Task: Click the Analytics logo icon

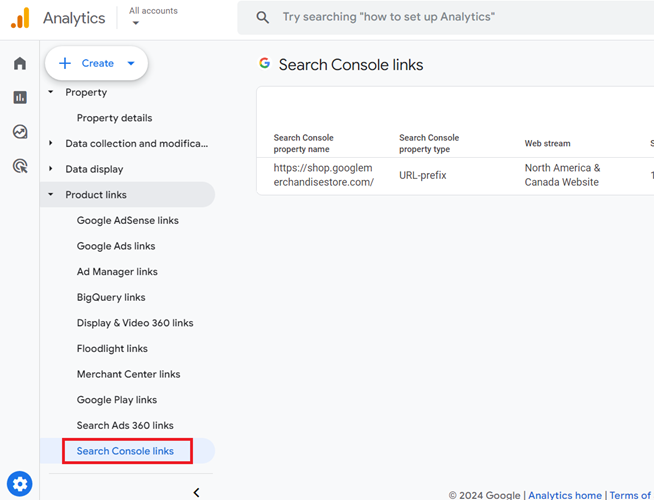Action: [x=20, y=18]
